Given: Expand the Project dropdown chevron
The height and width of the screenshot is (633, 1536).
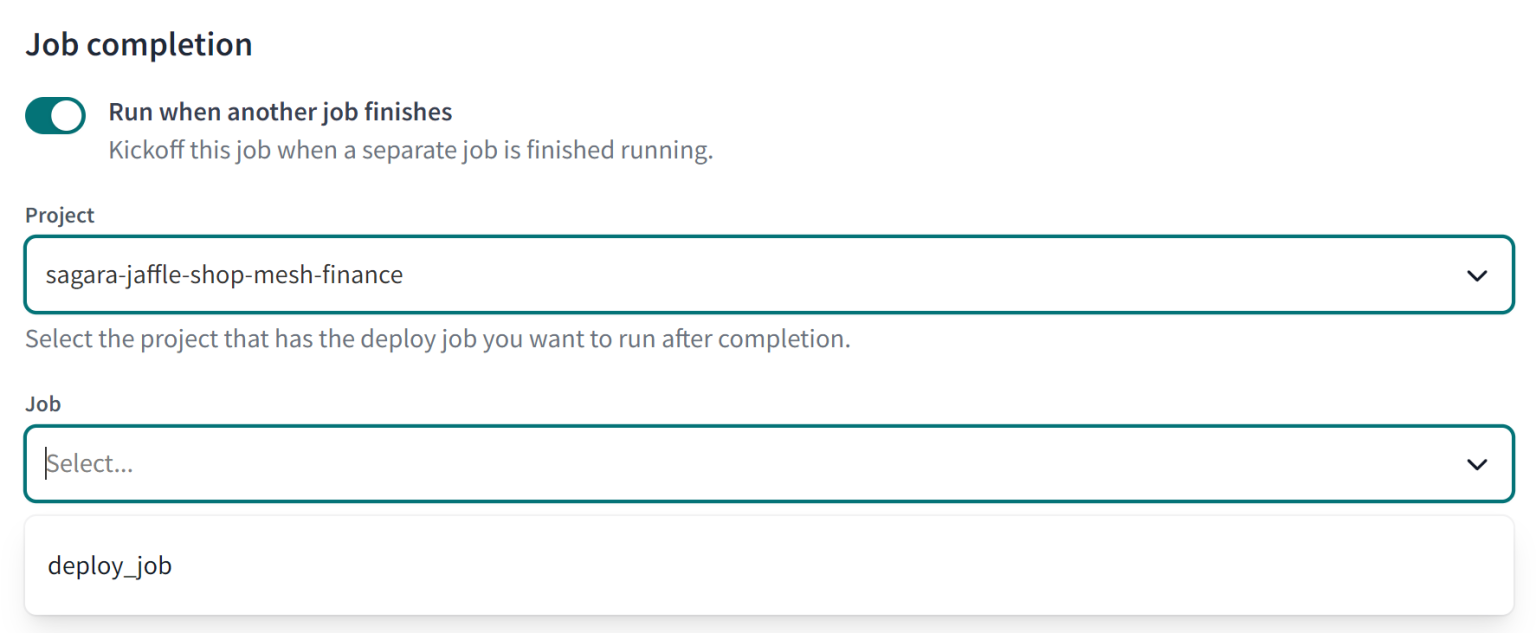Looking at the screenshot, I should click(x=1476, y=275).
